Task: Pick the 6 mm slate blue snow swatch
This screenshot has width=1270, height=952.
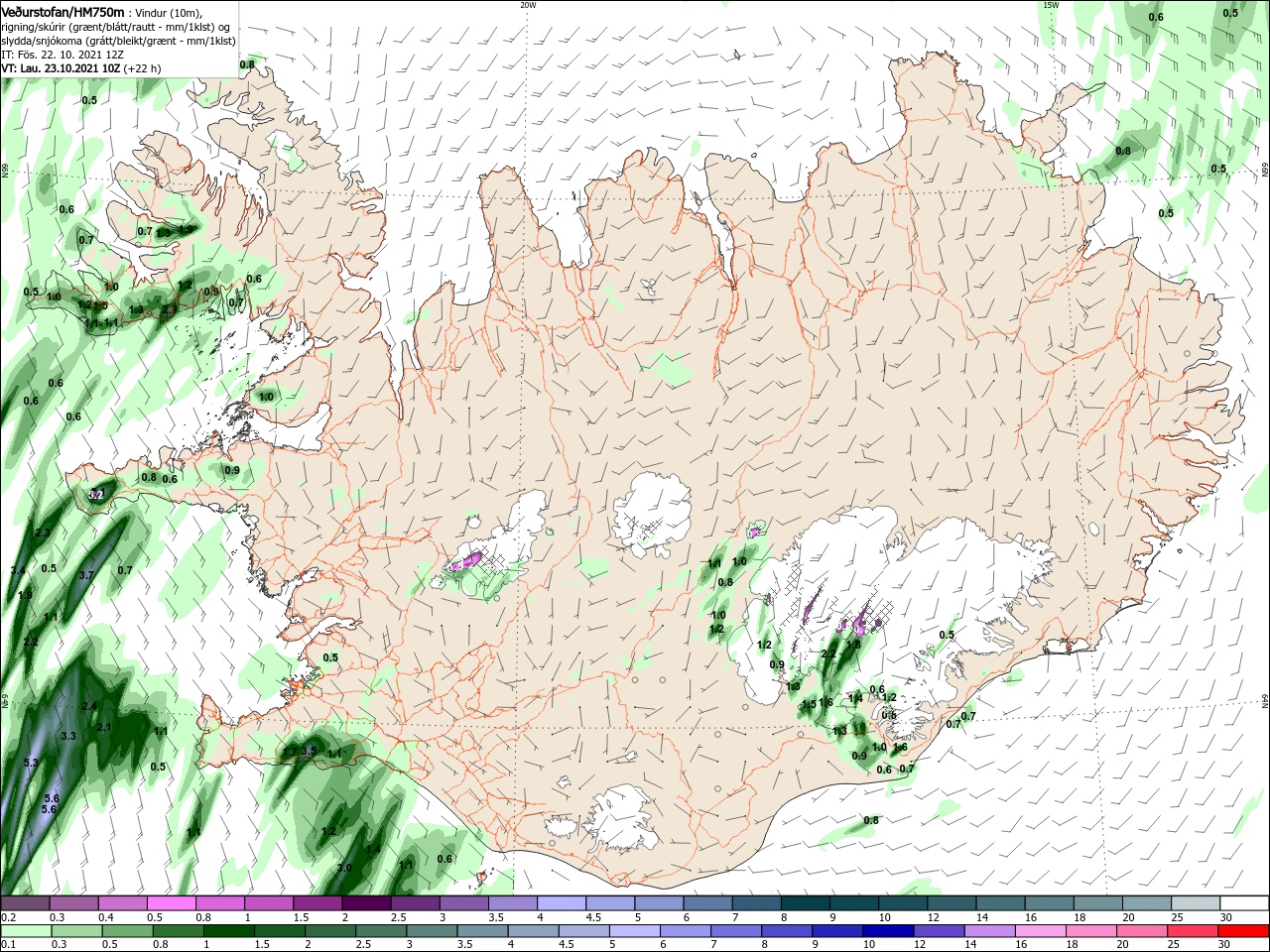Action: [x=708, y=903]
